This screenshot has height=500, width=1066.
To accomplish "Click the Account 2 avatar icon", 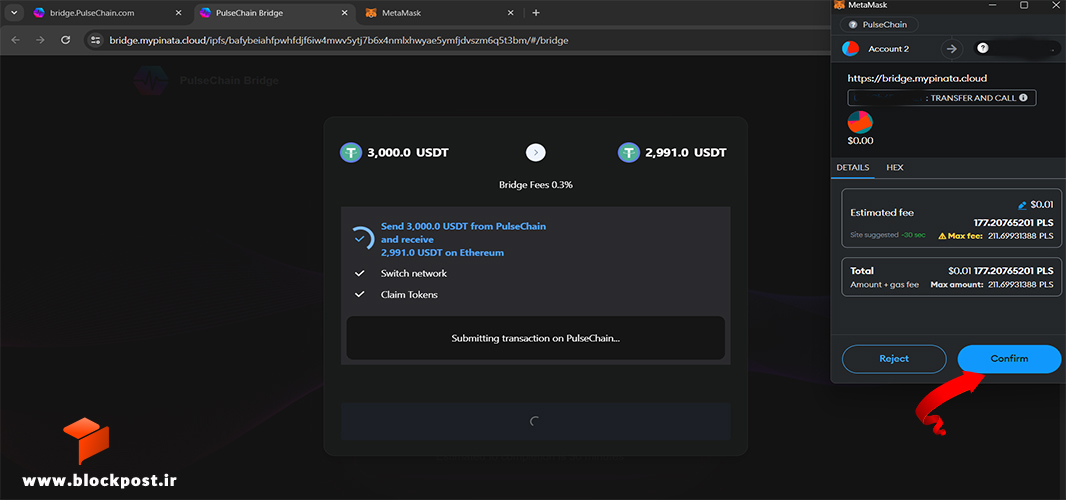I will coord(850,49).
